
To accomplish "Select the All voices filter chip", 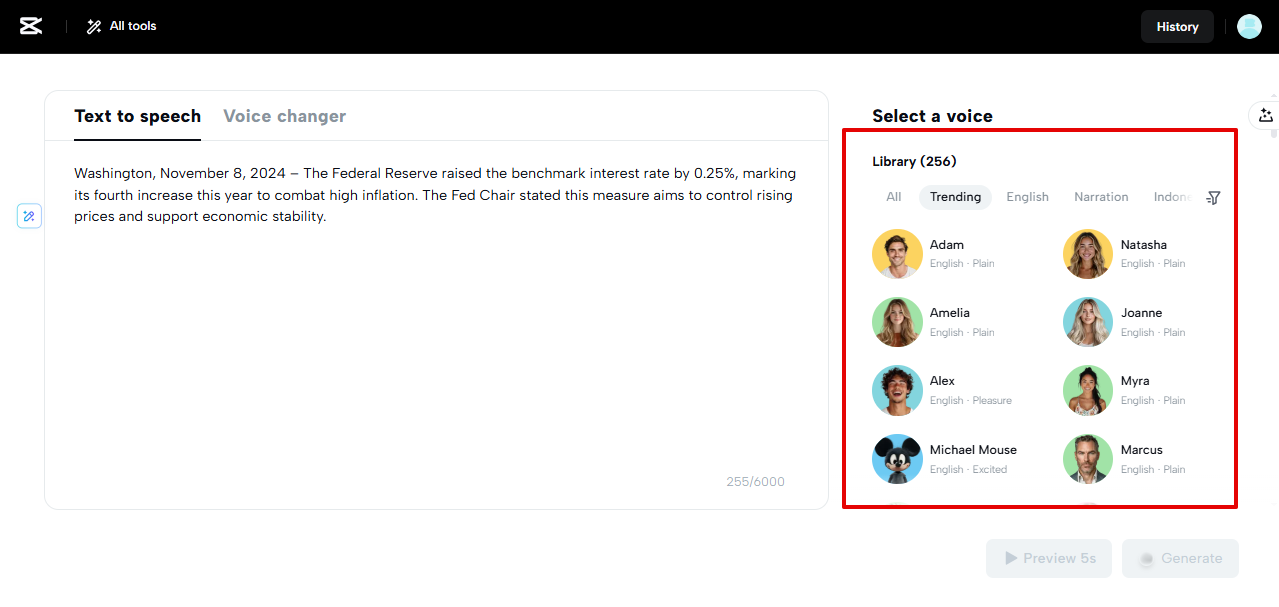I will [893, 197].
